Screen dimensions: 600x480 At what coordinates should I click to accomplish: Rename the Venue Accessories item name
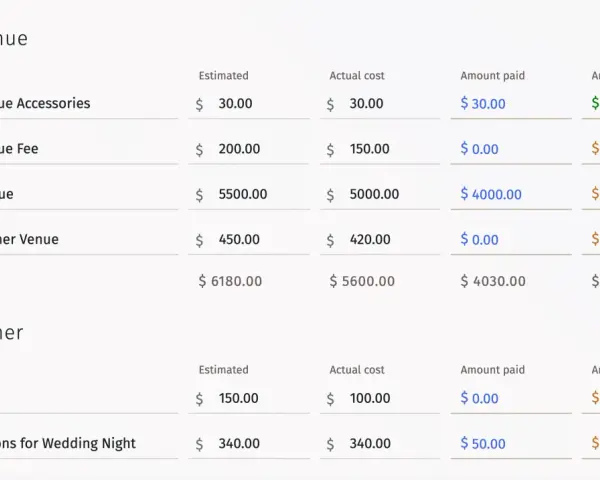pos(89,104)
